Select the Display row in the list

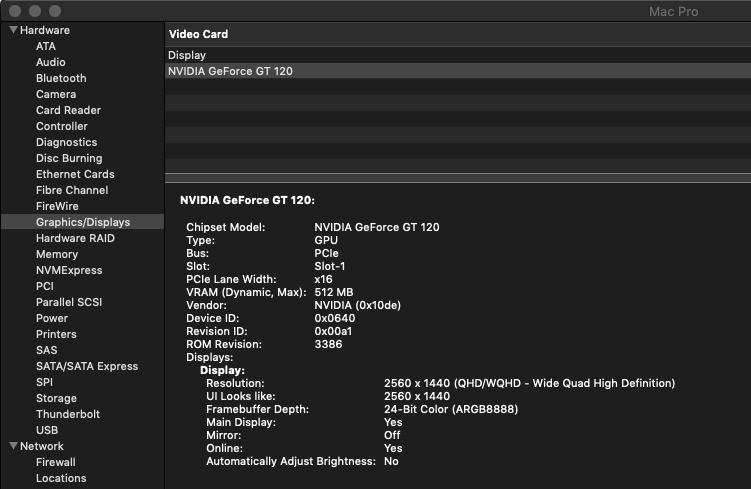coord(458,55)
